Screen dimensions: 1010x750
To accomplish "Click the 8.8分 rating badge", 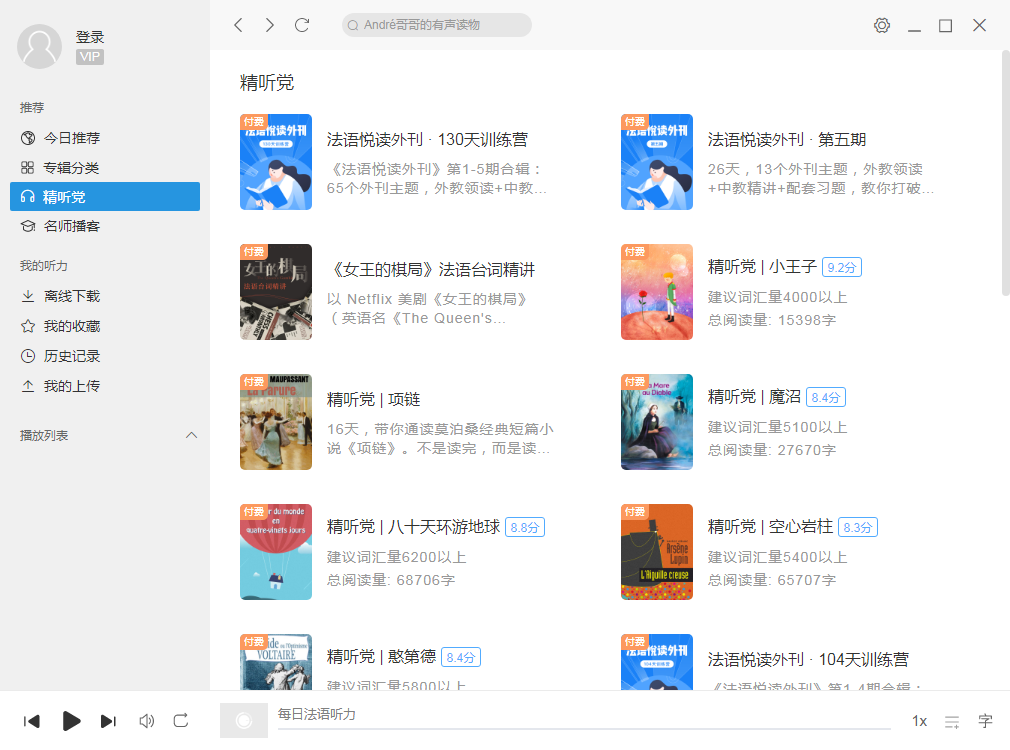I will point(525,528).
